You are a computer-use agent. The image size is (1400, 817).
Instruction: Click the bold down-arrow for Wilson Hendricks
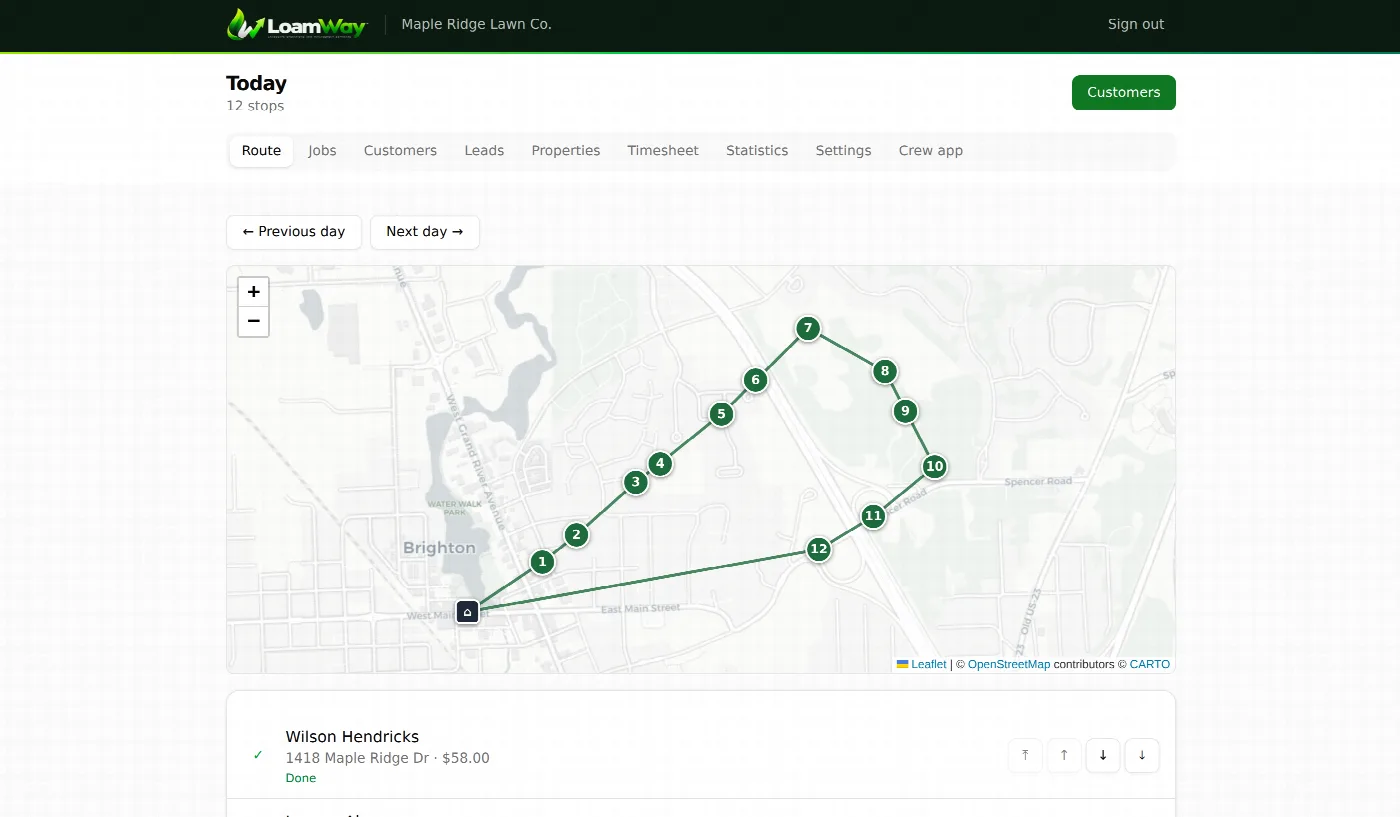tap(1103, 756)
